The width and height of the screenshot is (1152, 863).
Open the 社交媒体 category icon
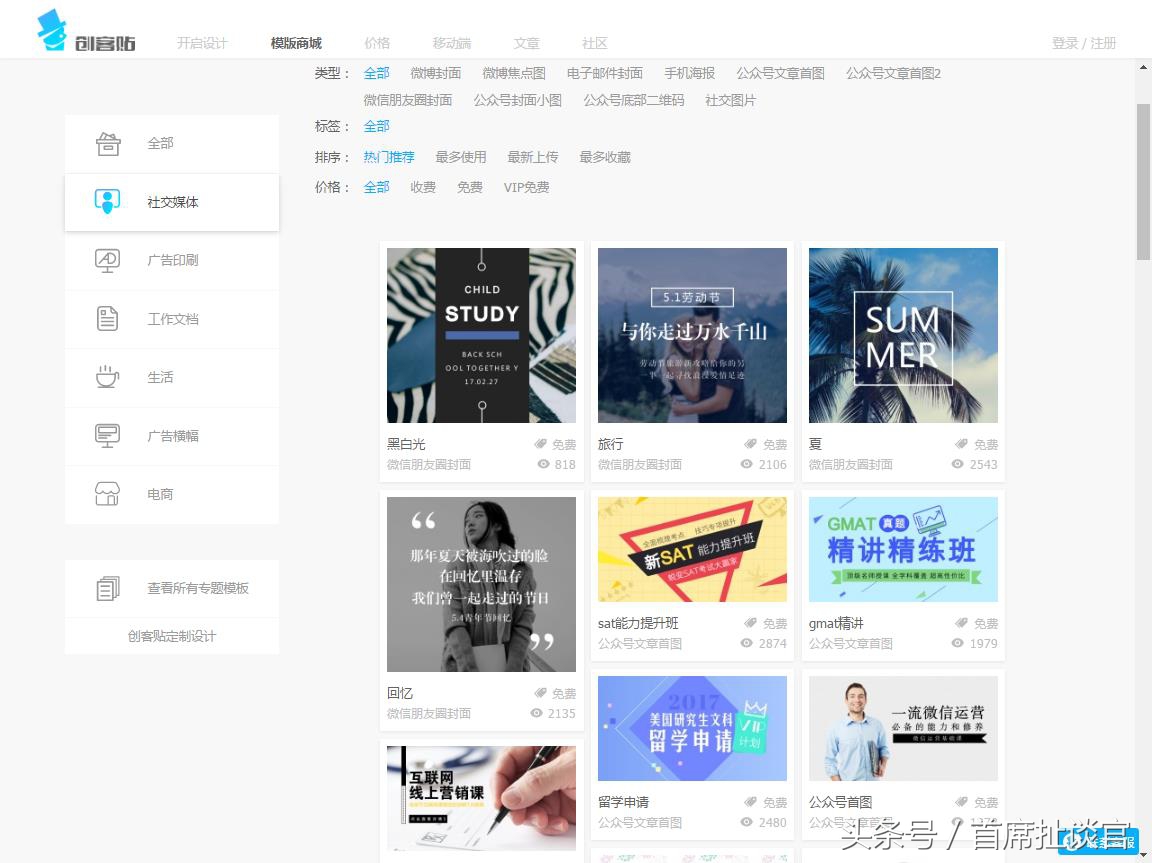[x=107, y=201]
